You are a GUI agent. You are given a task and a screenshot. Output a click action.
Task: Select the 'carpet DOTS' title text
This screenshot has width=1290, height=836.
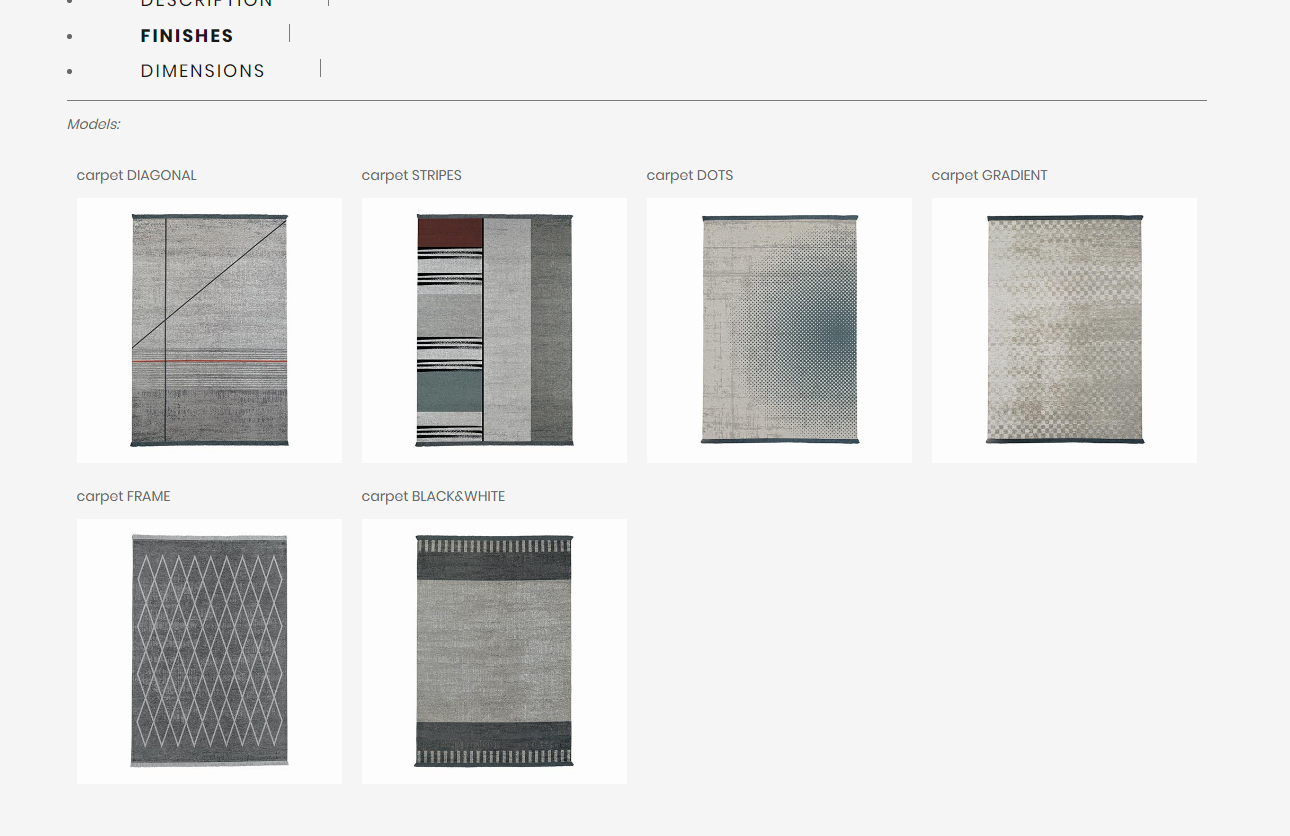tap(690, 175)
